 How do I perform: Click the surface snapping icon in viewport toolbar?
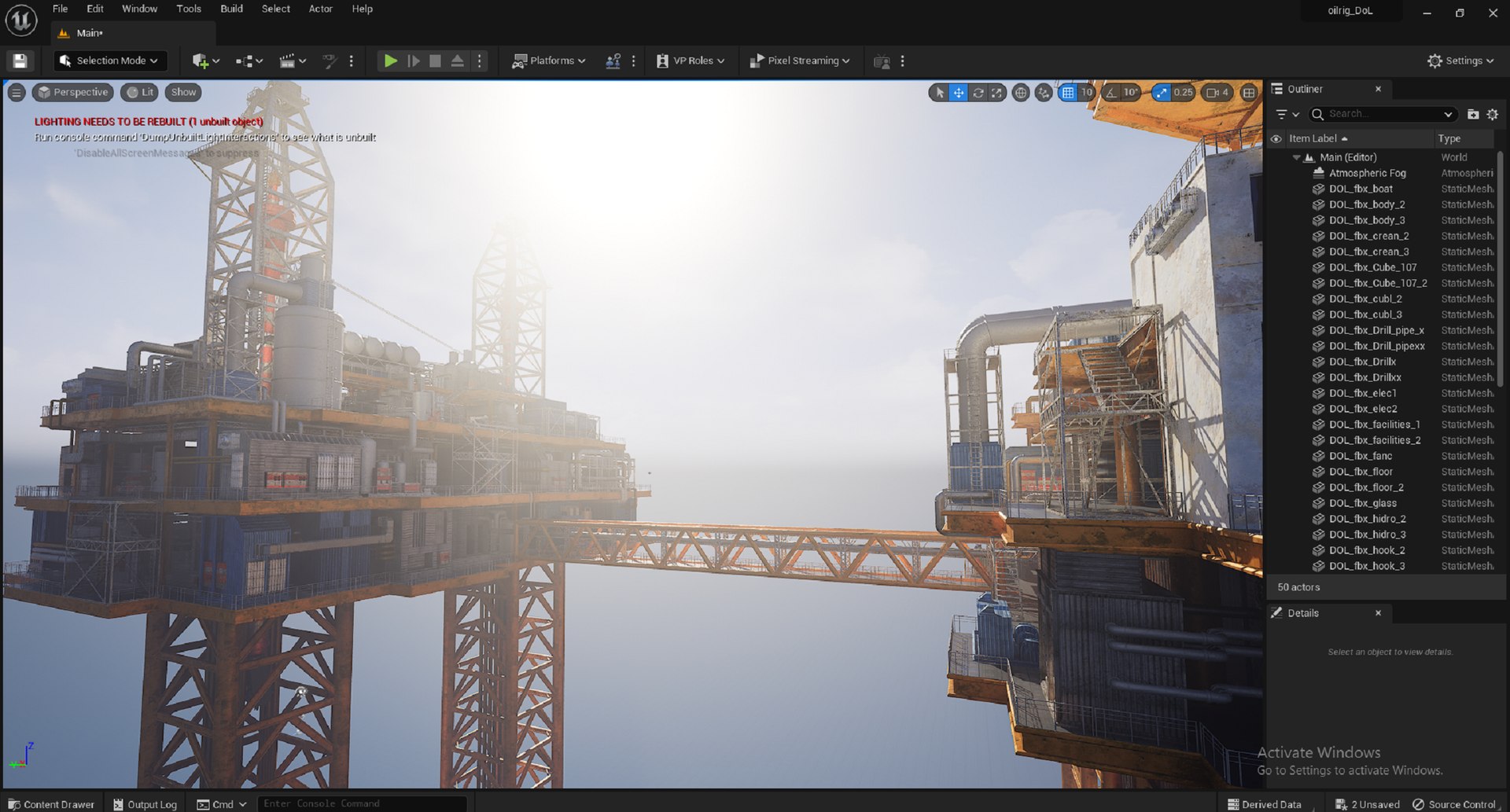click(1044, 93)
